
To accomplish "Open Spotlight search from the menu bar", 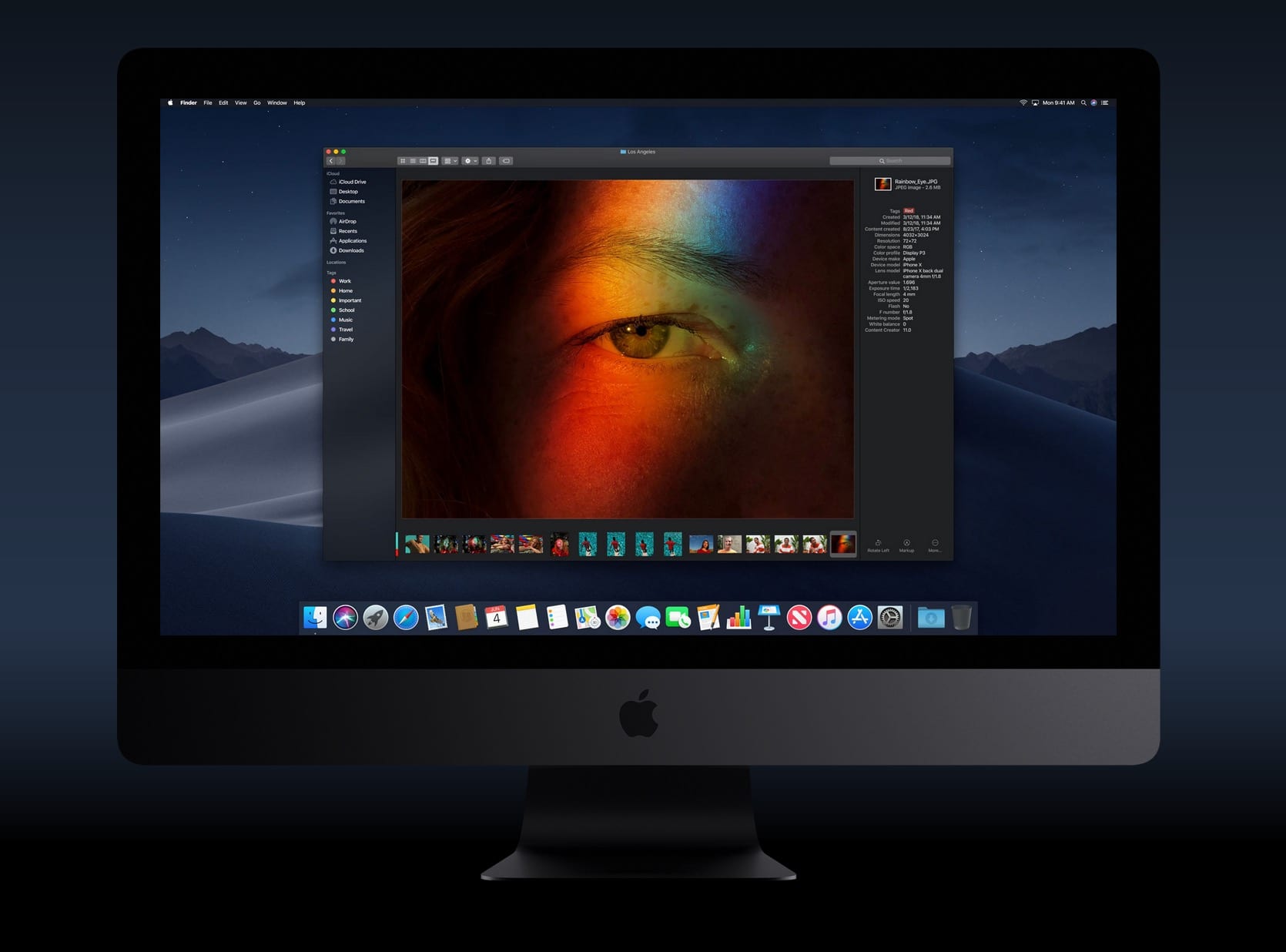I will [1083, 102].
